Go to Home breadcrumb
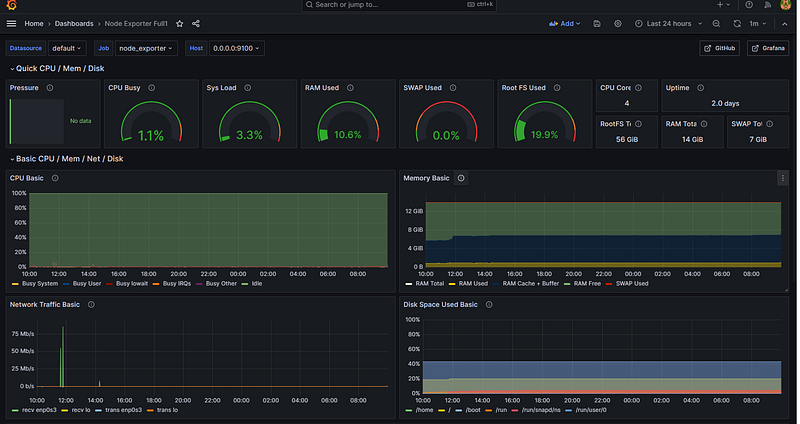This screenshot has height=424, width=800. tap(34, 23)
